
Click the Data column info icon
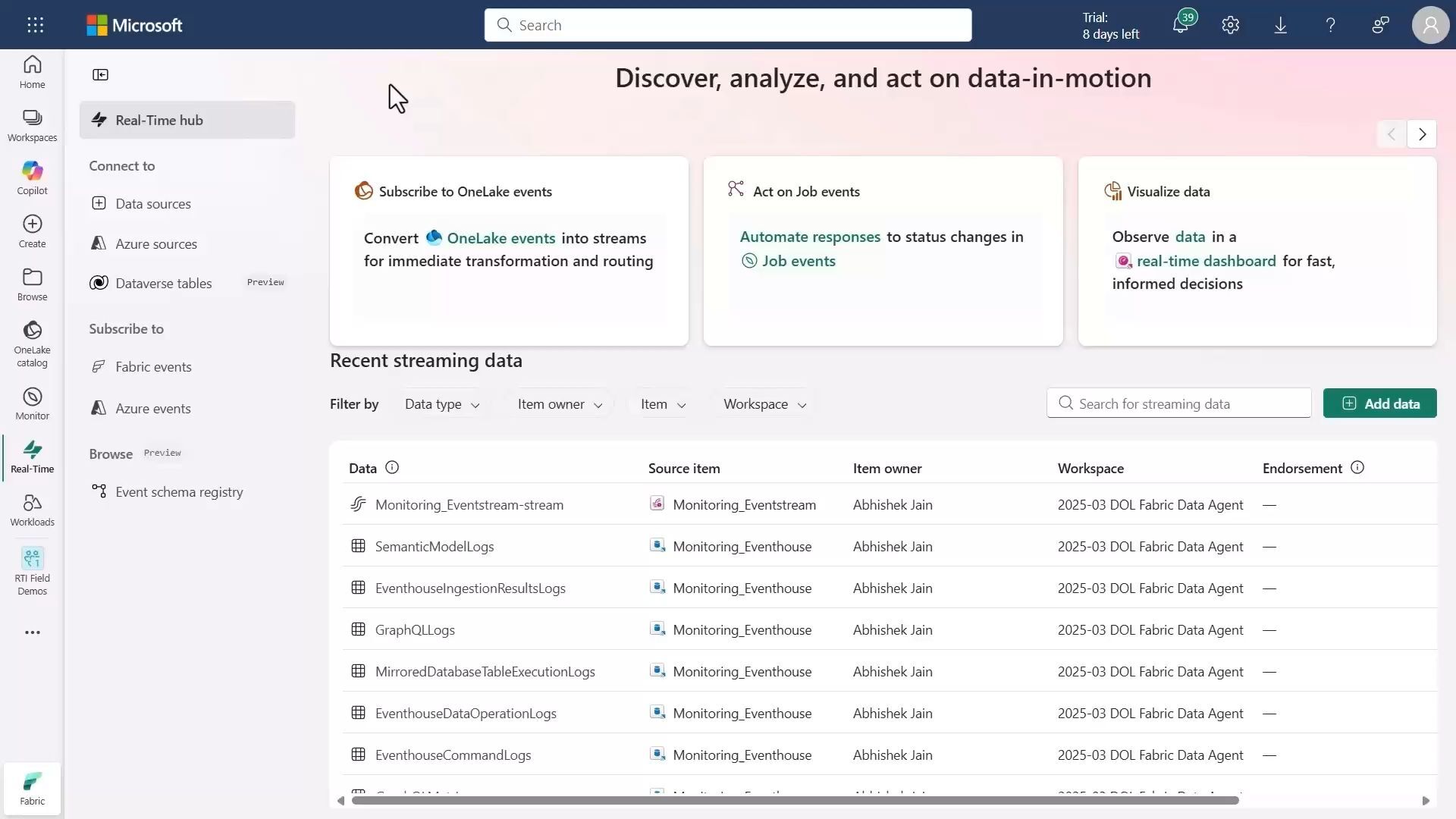(x=392, y=468)
